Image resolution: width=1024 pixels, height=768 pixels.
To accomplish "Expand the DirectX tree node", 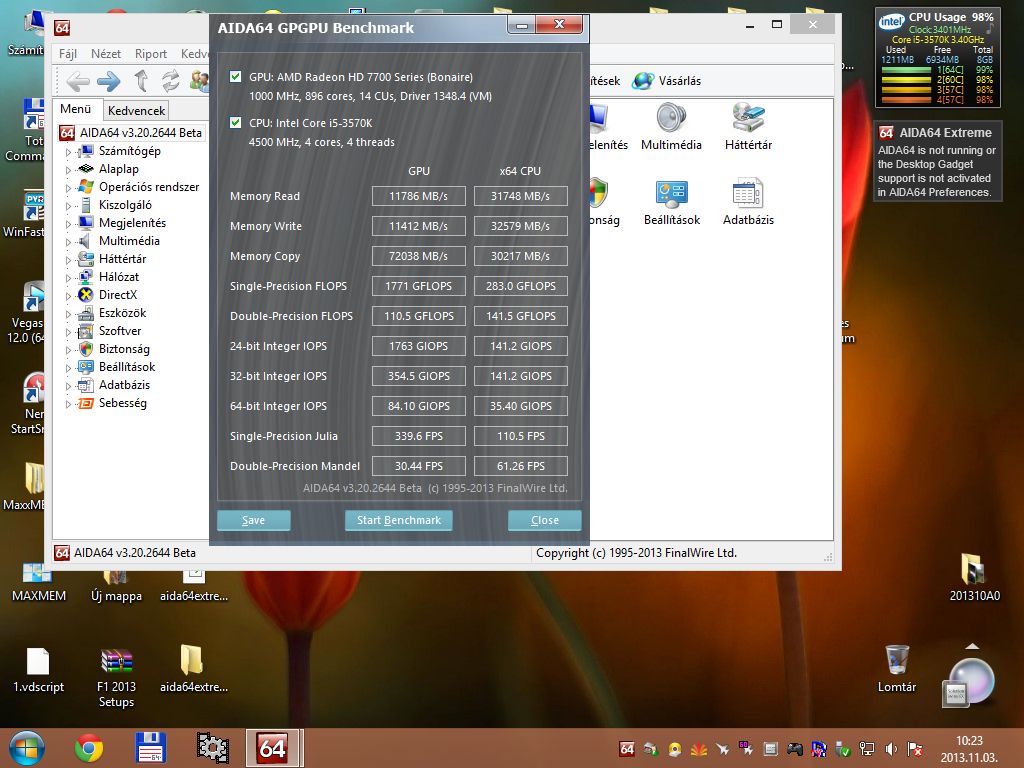I will coord(68,296).
